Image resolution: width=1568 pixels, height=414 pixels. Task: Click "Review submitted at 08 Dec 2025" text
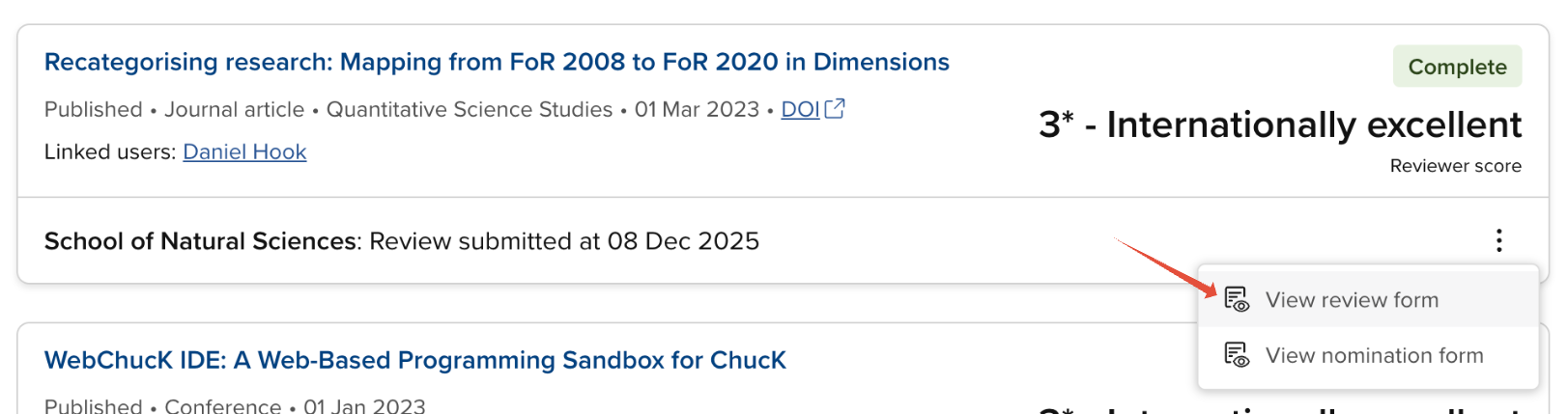564,241
